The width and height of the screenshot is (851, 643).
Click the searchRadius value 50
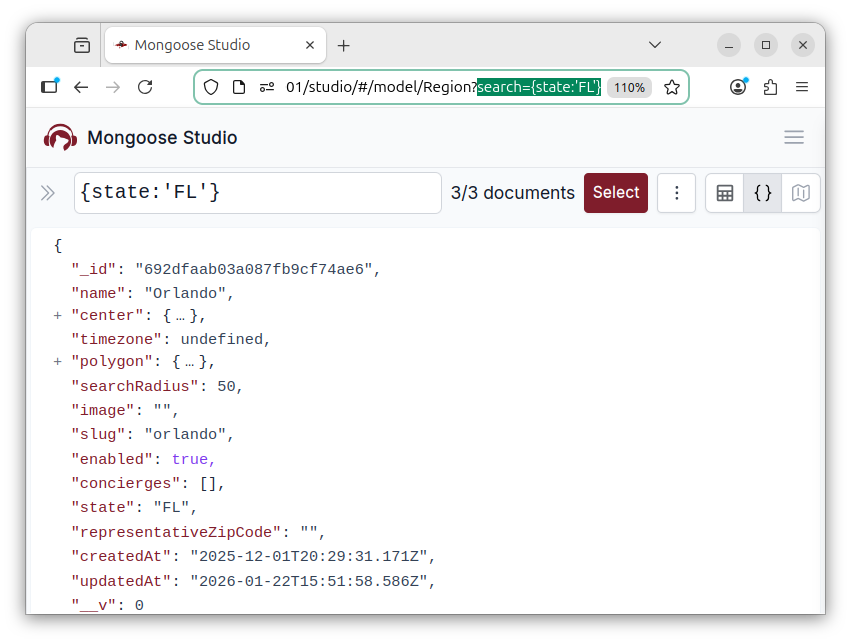coord(226,386)
